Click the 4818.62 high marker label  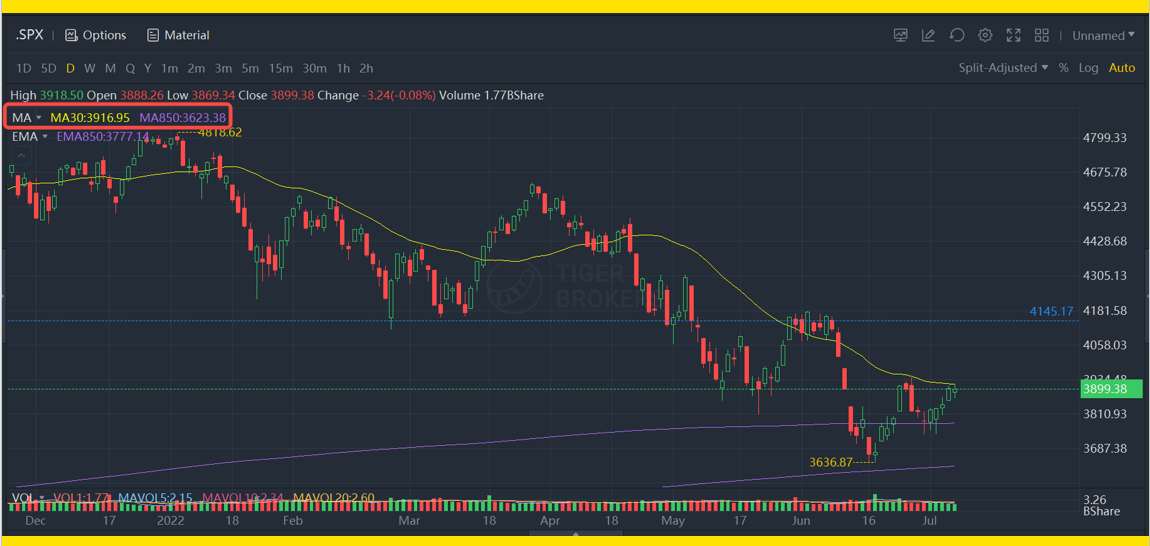219,133
